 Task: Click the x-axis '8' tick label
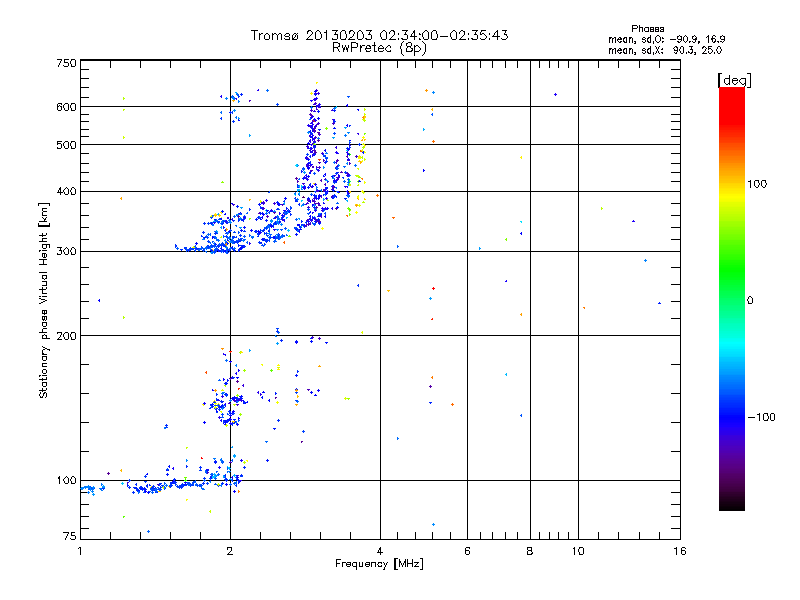coord(530,551)
